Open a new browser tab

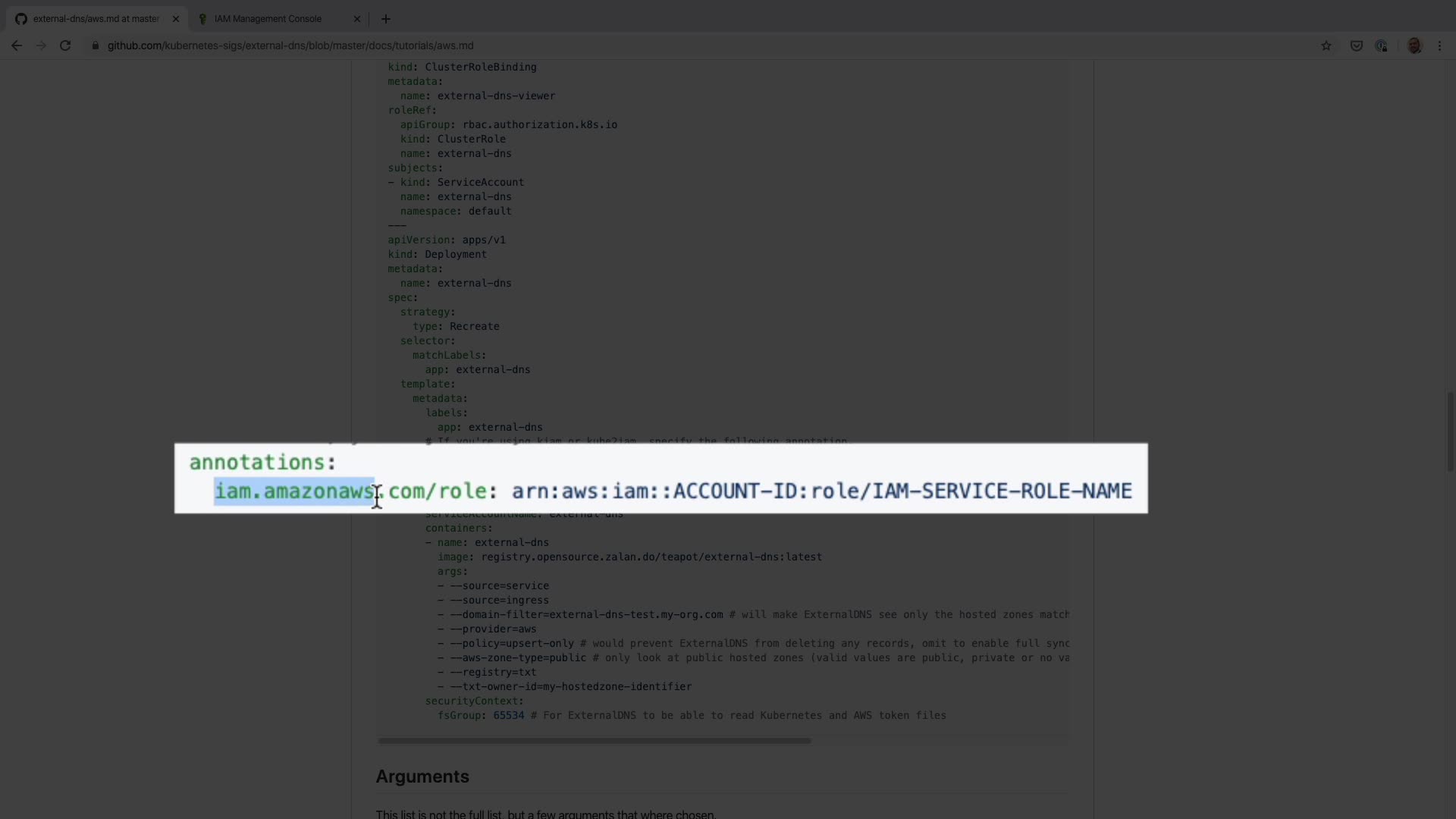(385, 19)
